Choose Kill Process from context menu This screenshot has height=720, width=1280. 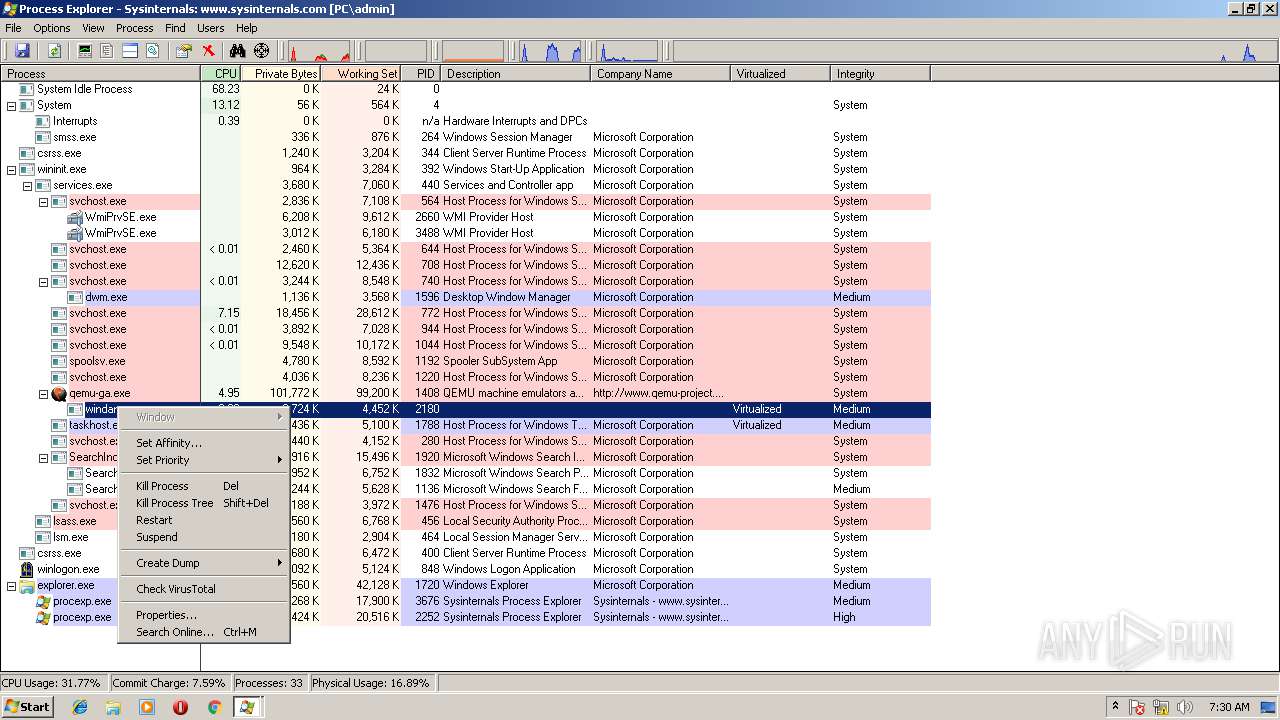[x=204, y=486]
